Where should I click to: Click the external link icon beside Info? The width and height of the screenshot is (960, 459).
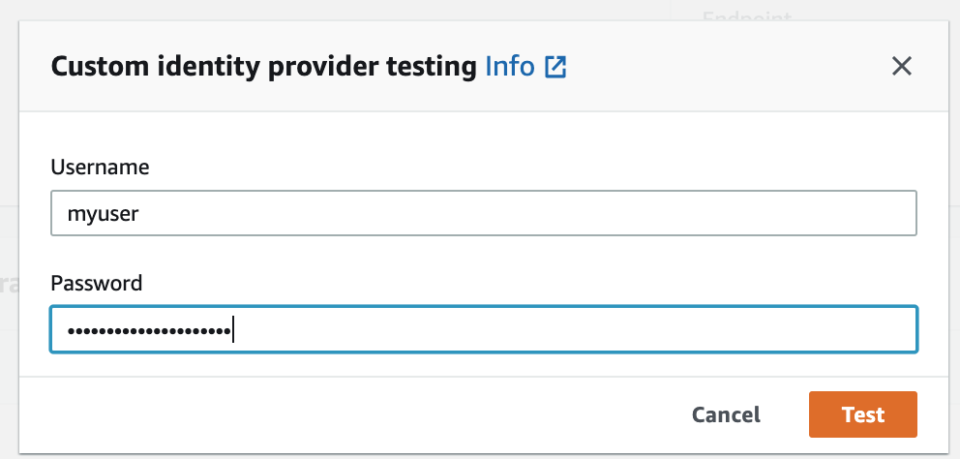555,68
